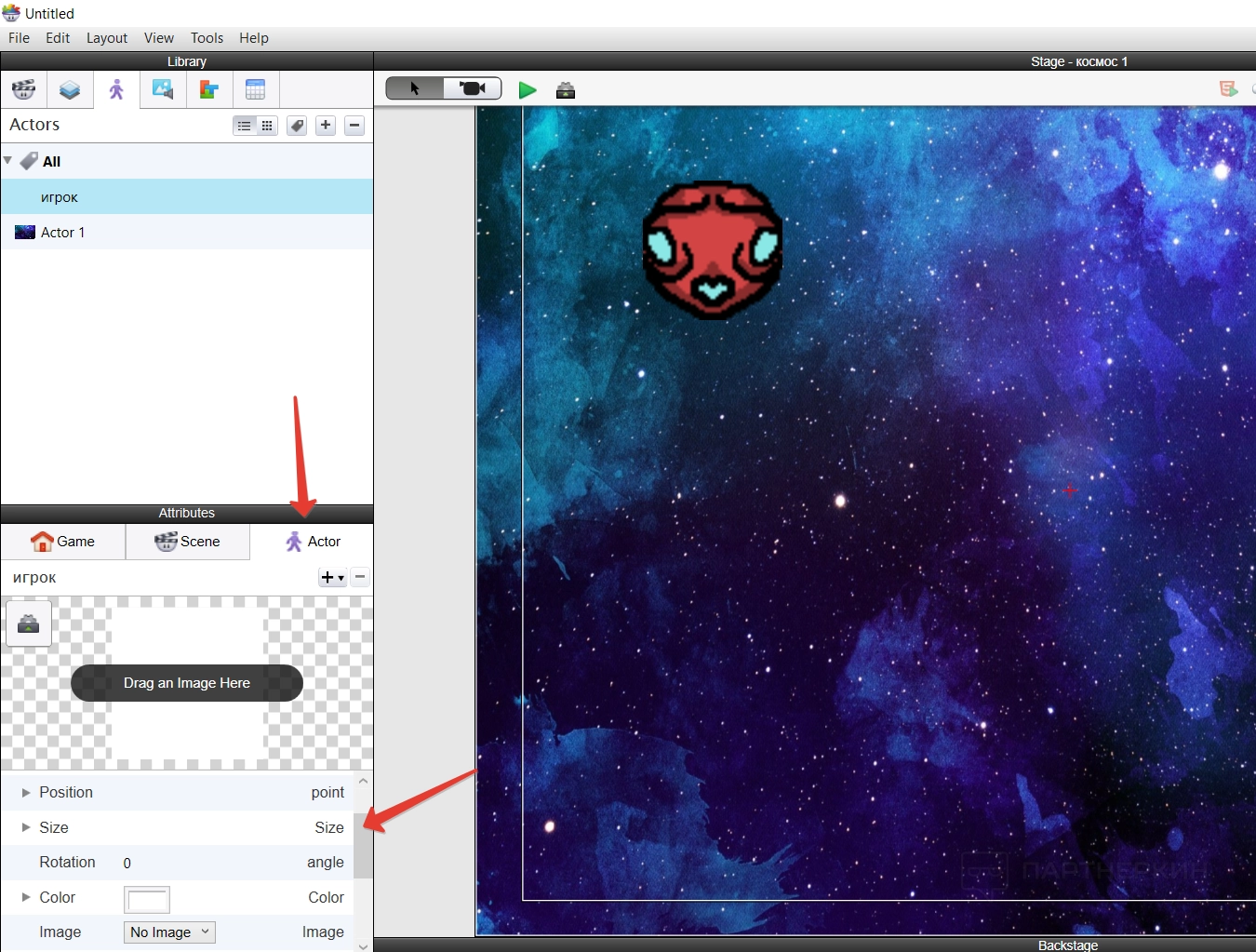Expand the Size attribute
1256x952 pixels.
pos(26,827)
